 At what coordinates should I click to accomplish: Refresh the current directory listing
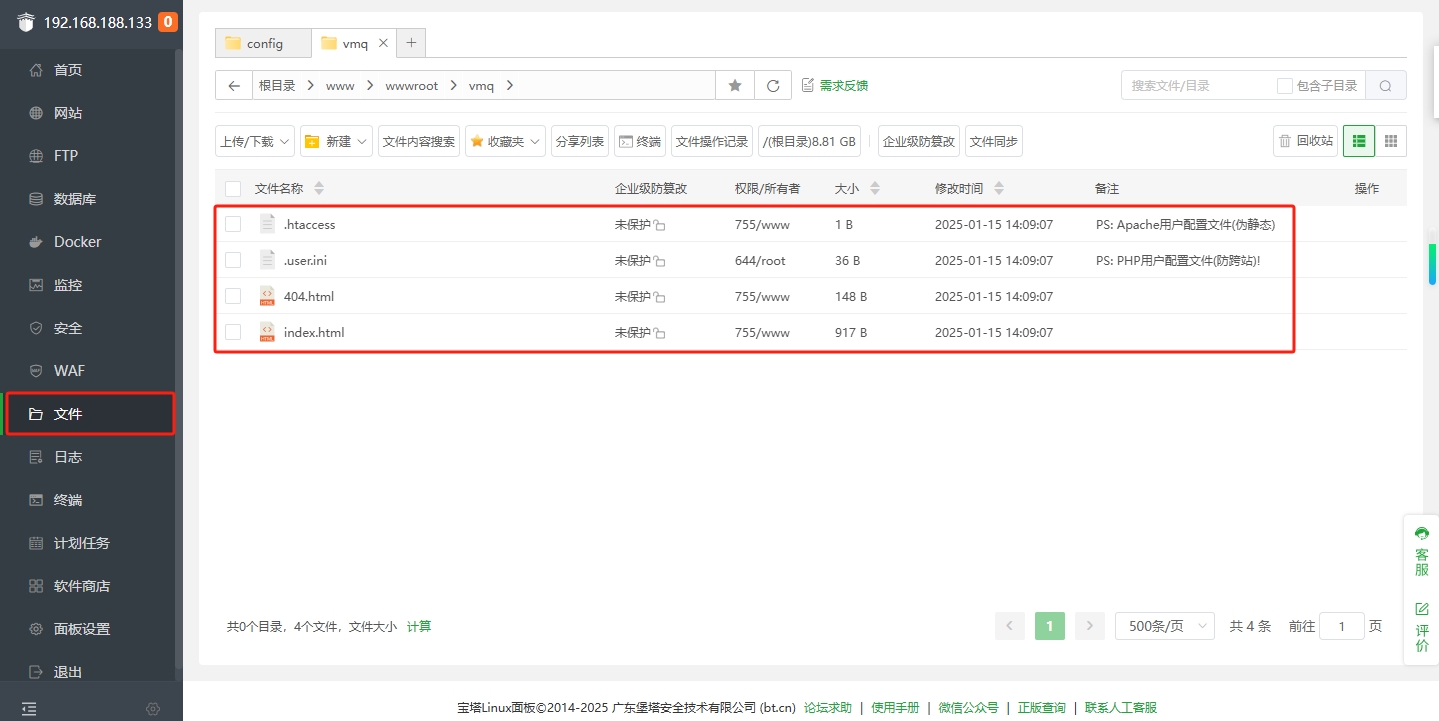(772, 85)
